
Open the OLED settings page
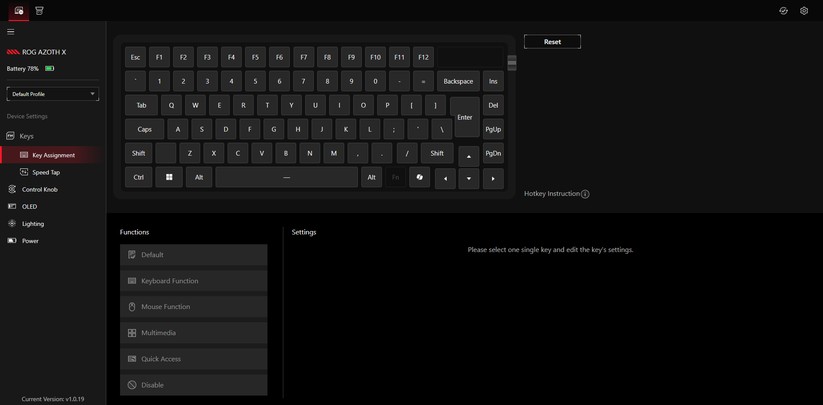click(x=29, y=207)
